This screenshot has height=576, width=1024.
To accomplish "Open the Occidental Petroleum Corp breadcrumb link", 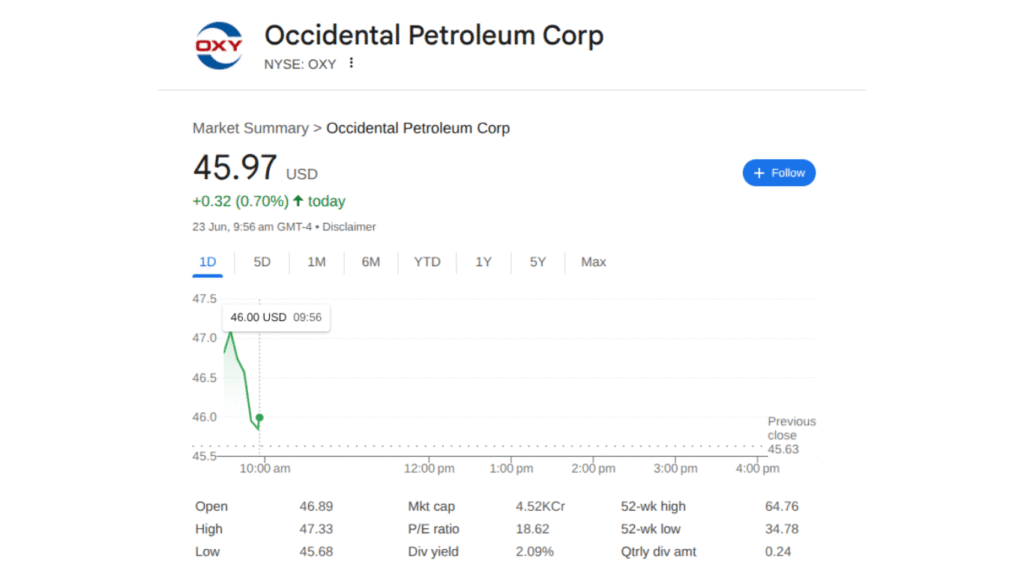I will 418,128.
